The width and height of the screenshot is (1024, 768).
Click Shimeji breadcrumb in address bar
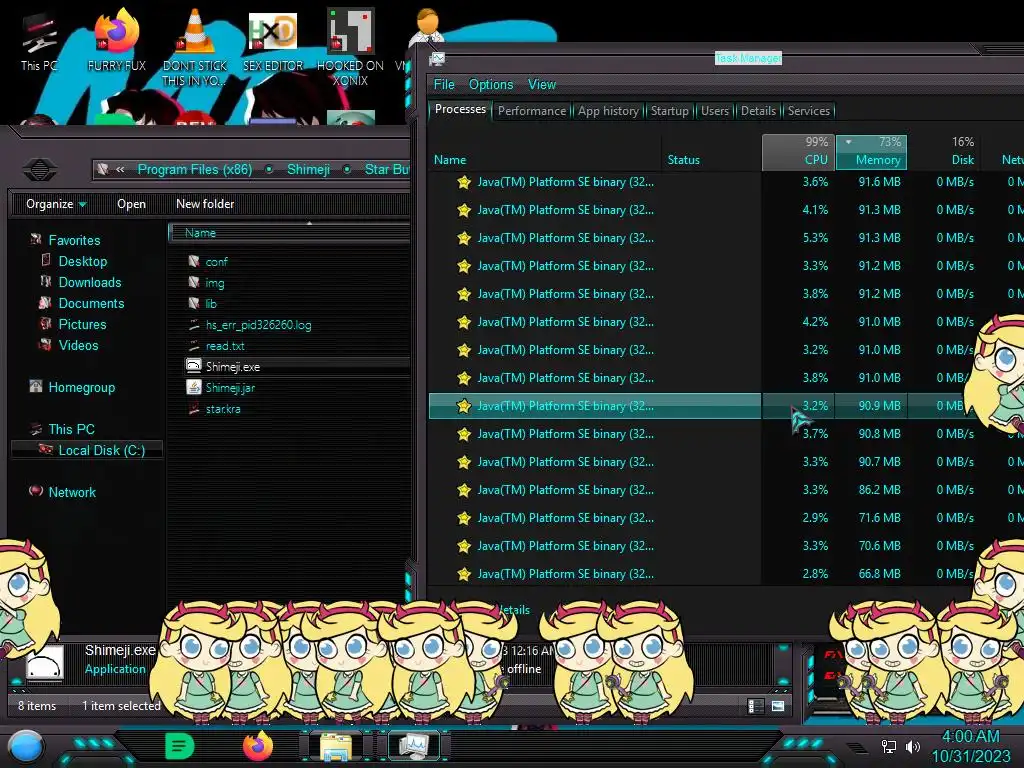(x=308, y=170)
